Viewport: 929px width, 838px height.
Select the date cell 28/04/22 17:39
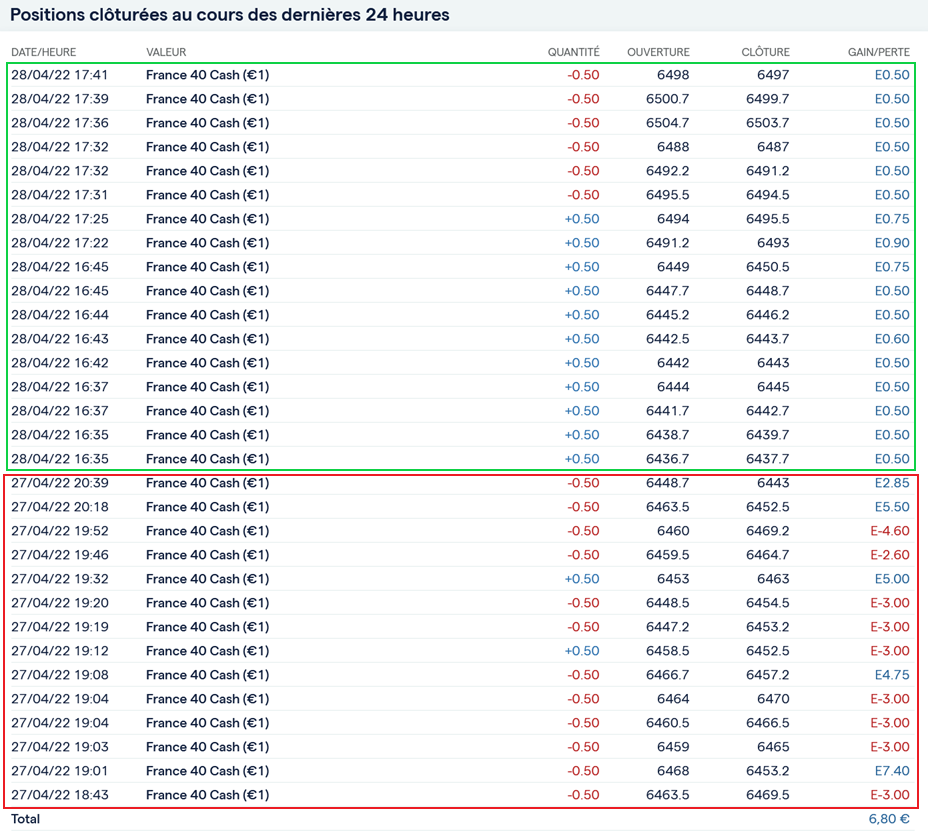60,99
